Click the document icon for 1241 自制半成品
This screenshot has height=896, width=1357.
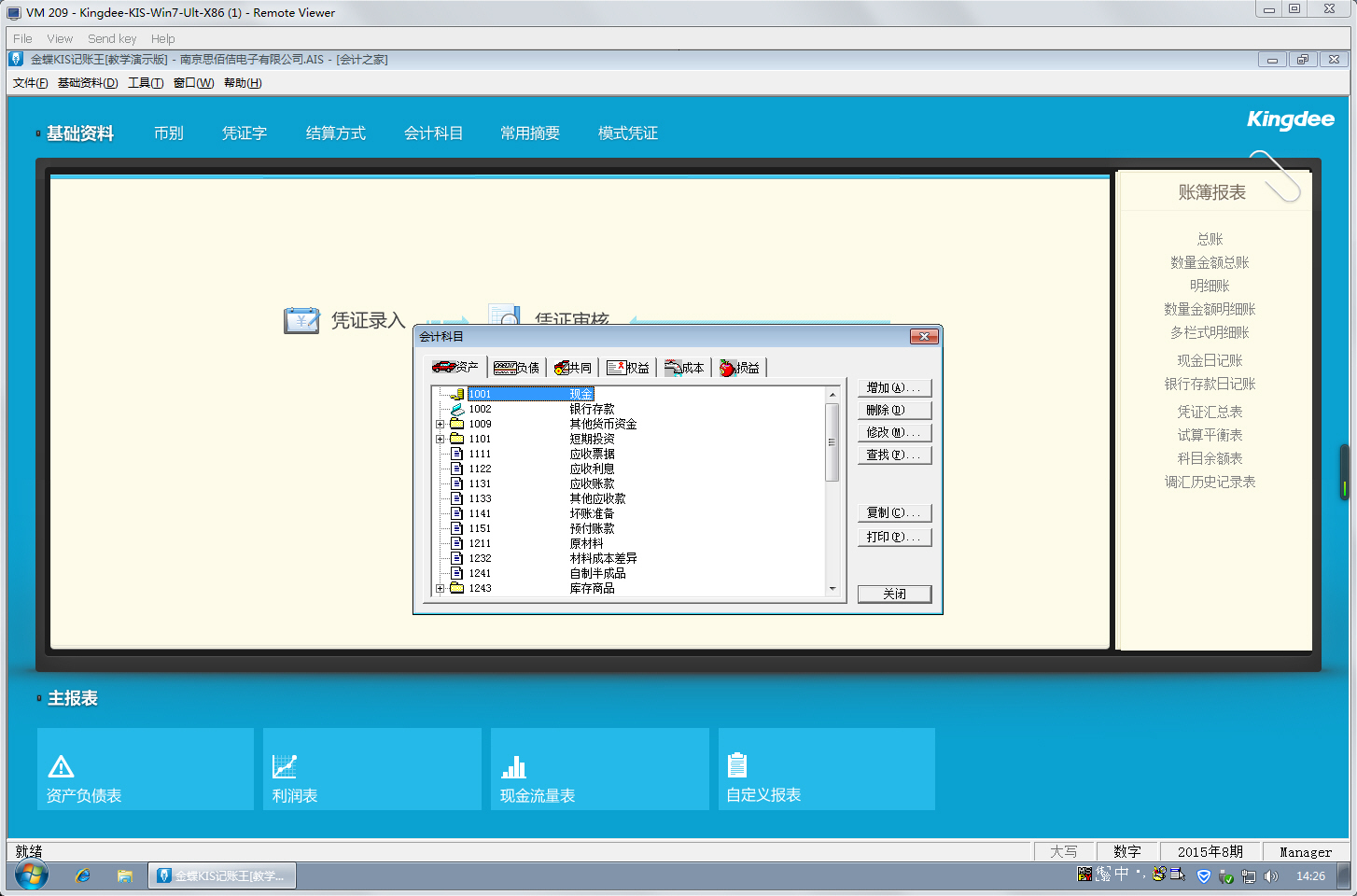457,573
